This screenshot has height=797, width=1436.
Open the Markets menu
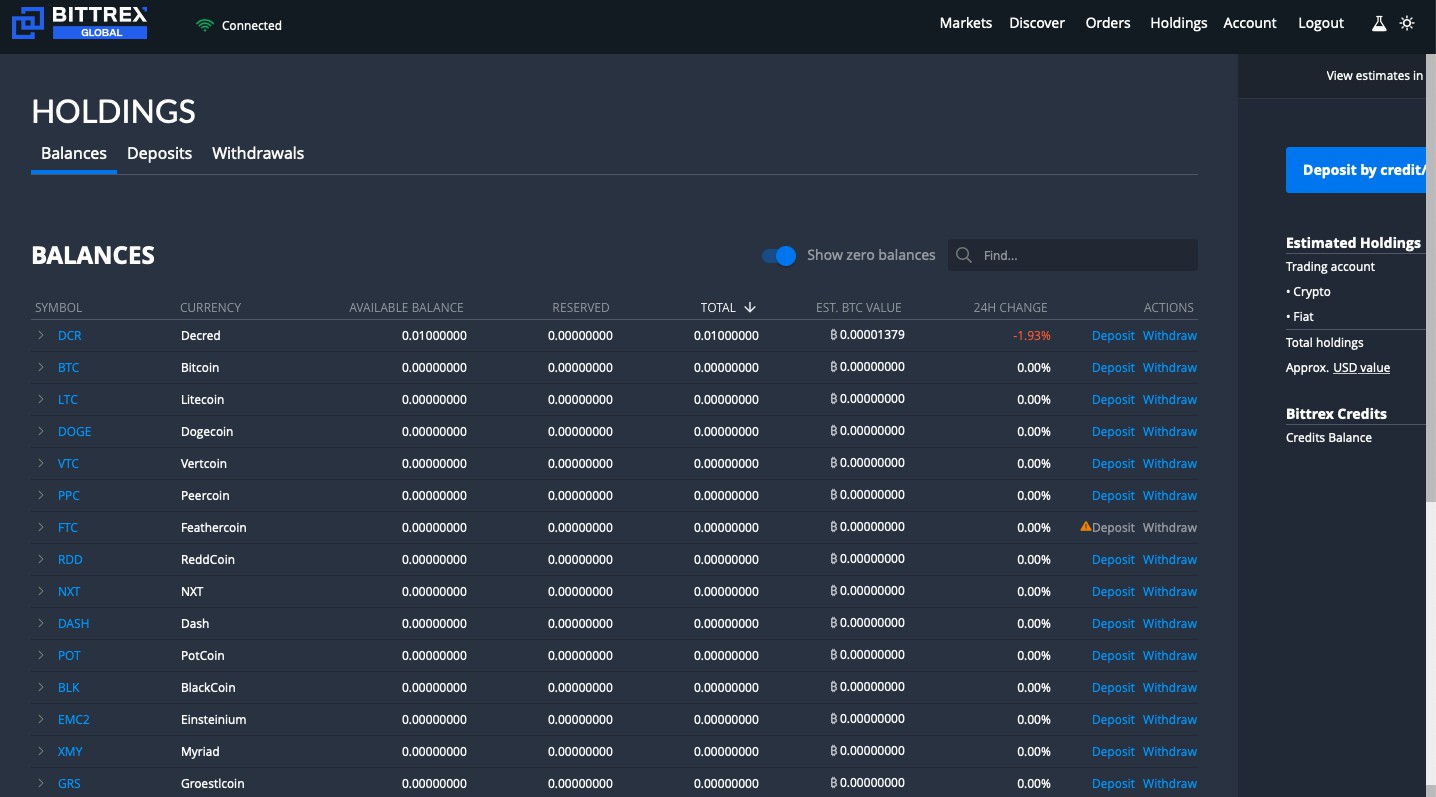966,23
